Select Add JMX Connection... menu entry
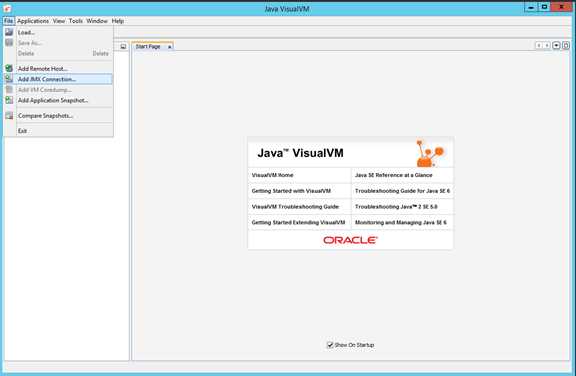This screenshot has width=576, height=376. [58, 79]
